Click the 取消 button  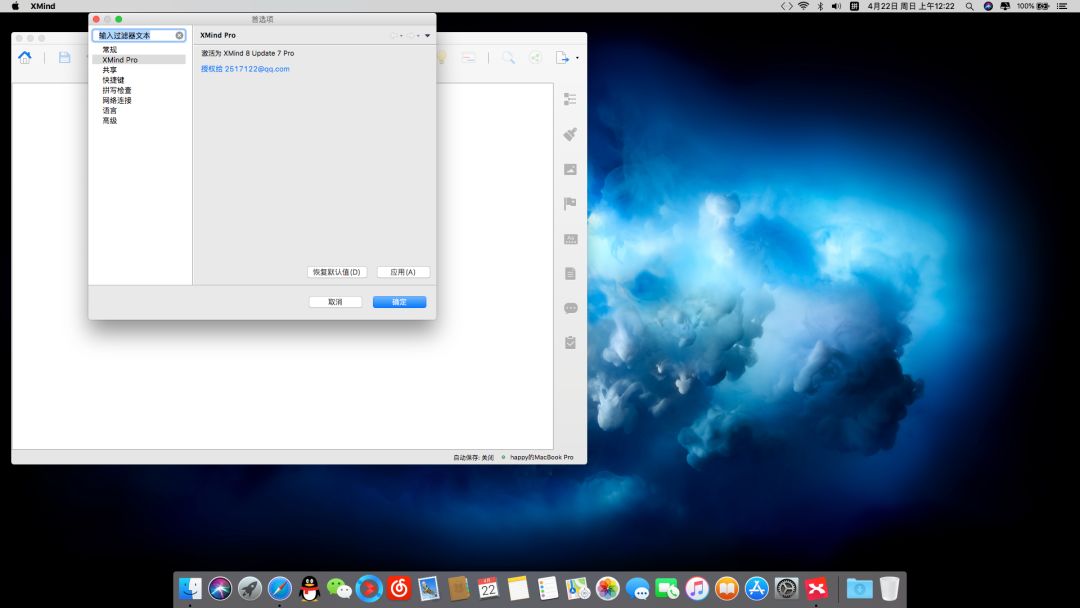(335, 302)
